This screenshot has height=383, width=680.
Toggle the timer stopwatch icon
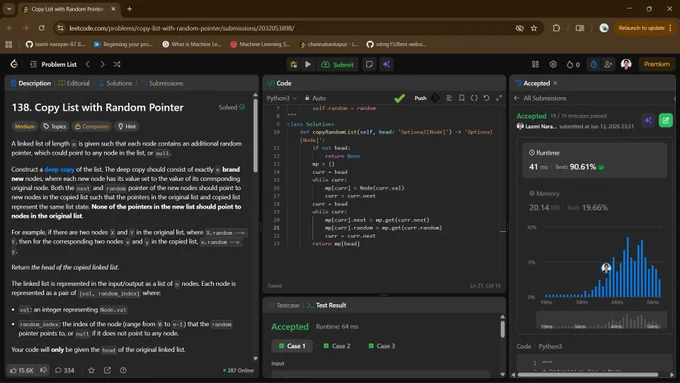click(x=593, y=64)
